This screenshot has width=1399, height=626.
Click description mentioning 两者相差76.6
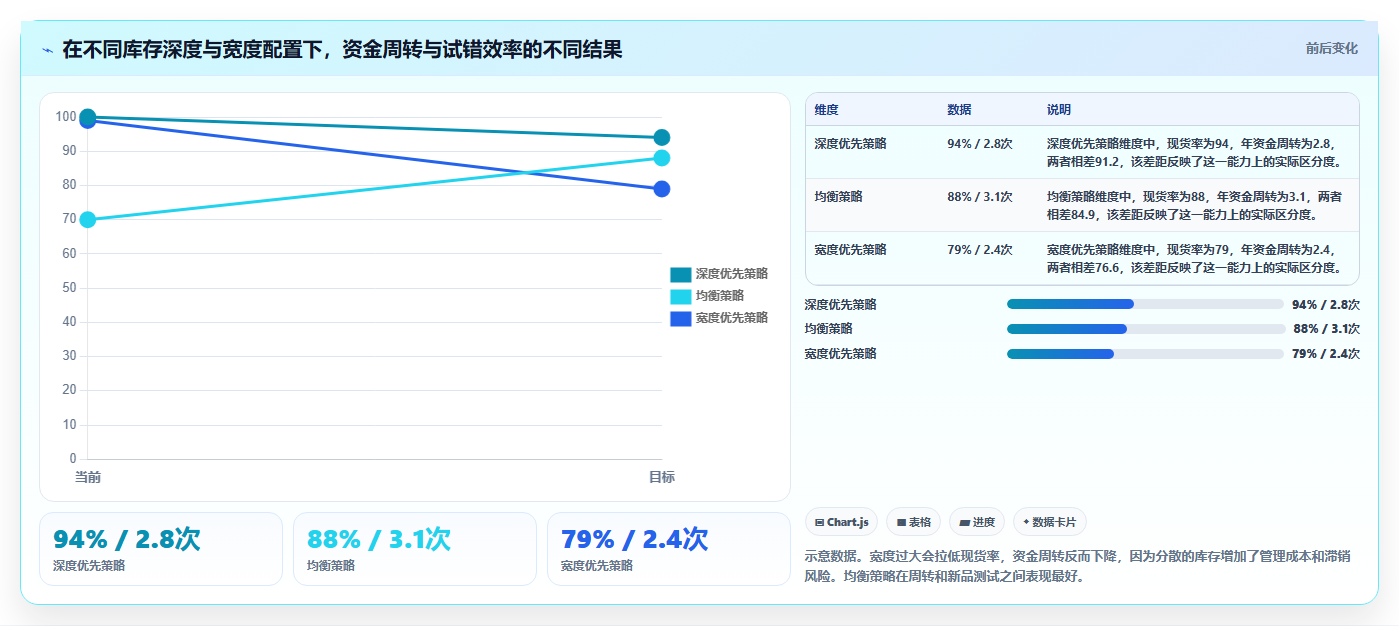click(x=1195, y=258)
